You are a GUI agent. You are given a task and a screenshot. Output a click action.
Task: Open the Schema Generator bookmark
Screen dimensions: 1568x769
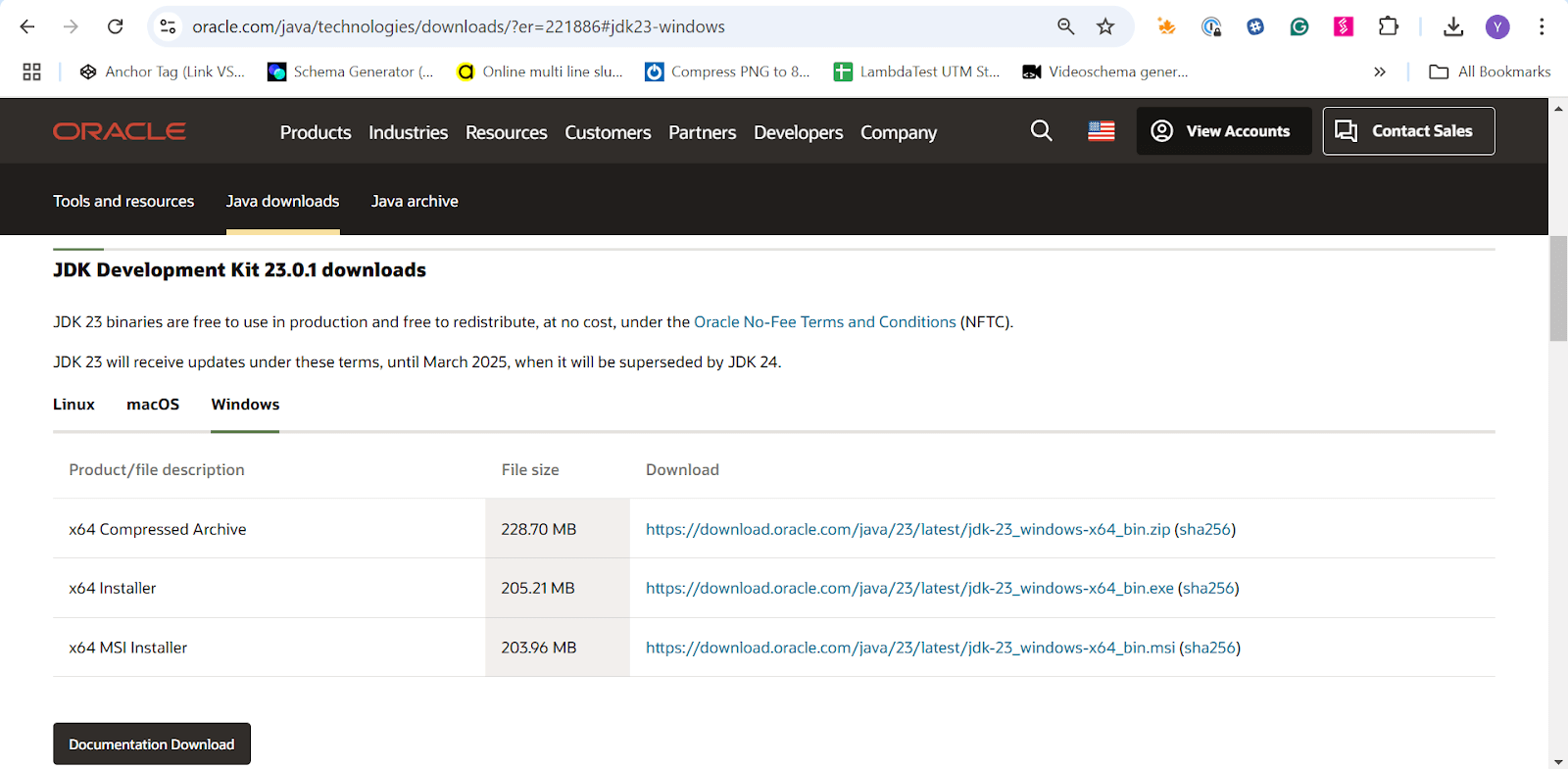pyautogui.click(x=351, y=72)
